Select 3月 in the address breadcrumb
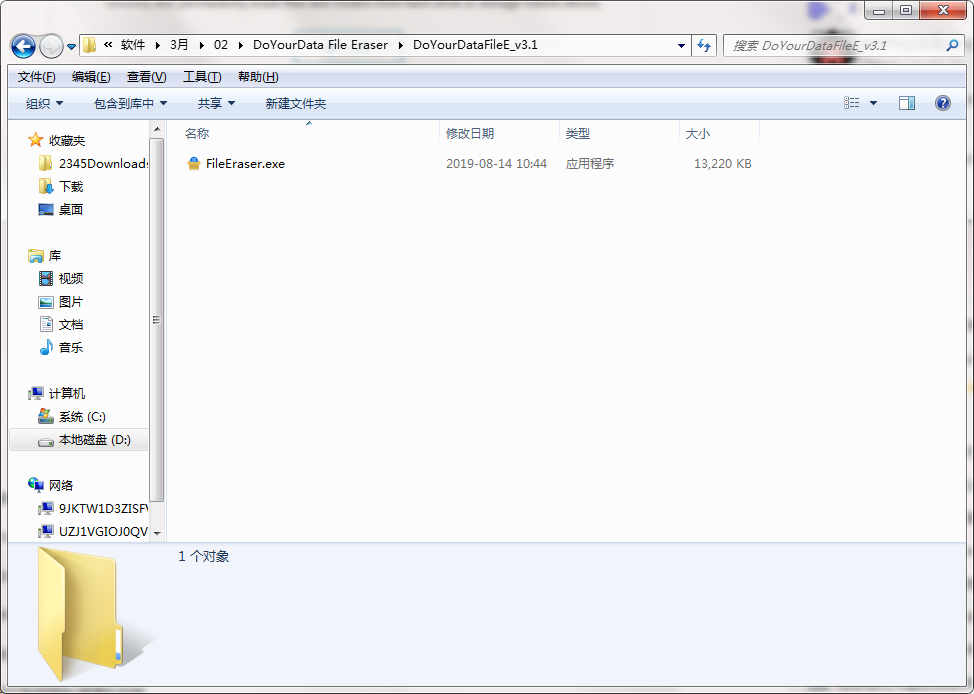974x694 pixels. tap(179, 45)
